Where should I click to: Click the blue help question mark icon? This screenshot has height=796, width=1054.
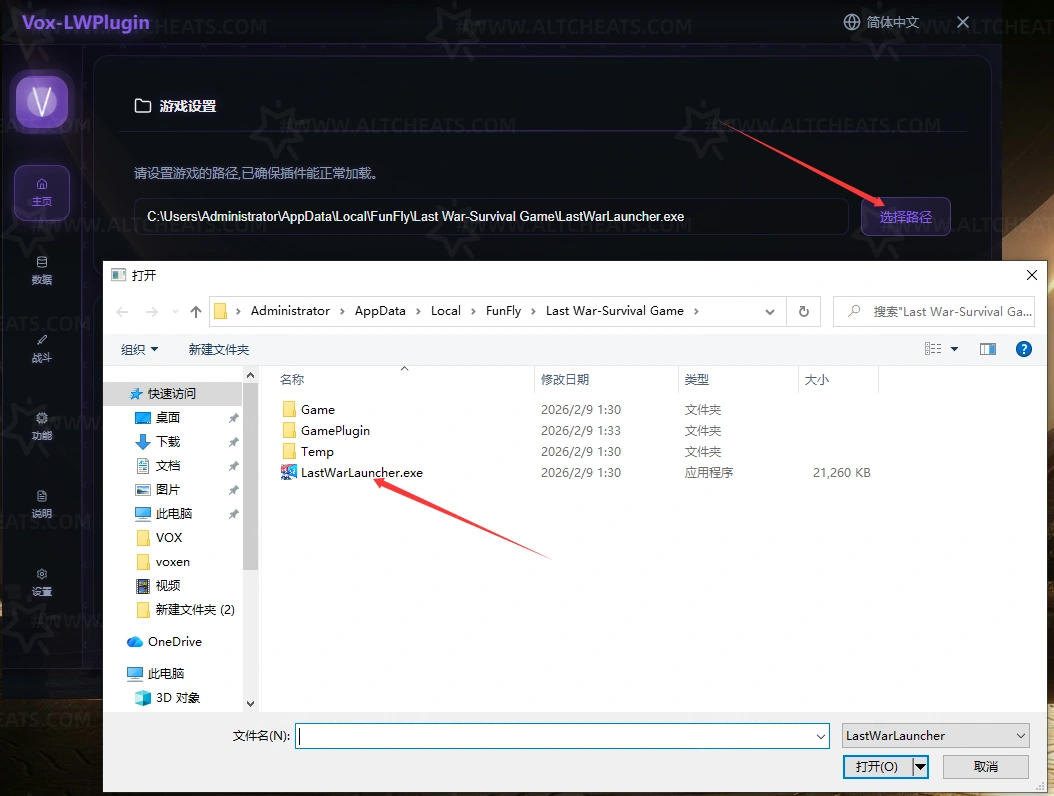point(1023,349)
